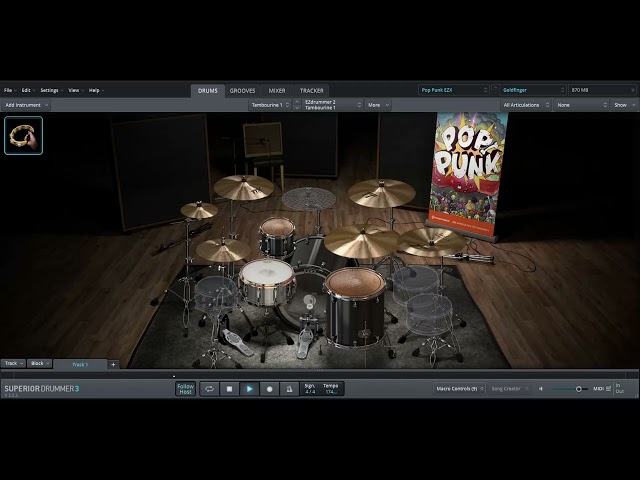
Task: Switch to the MIXER tab
Action: tap(277, 91)
